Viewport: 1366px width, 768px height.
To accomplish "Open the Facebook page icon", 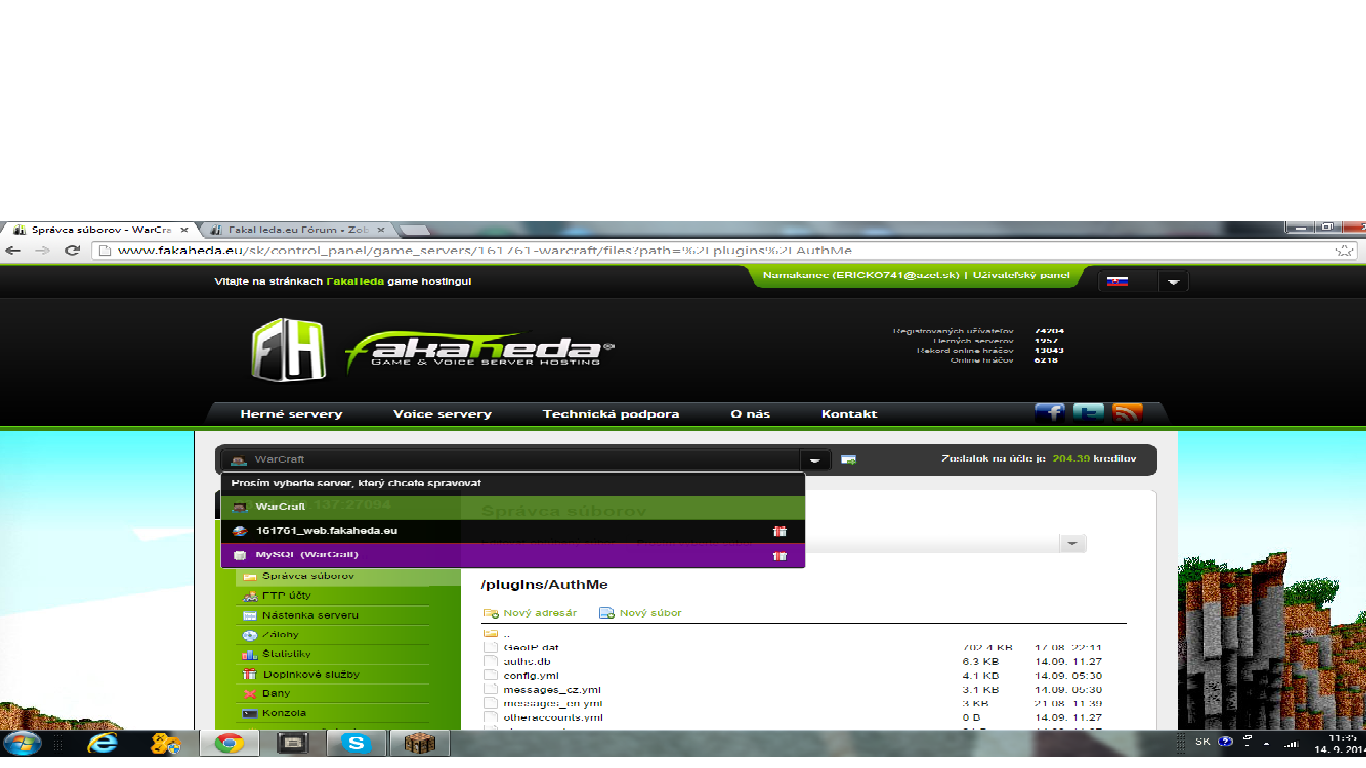I will pyautogui.click(x=1050, y=413).
